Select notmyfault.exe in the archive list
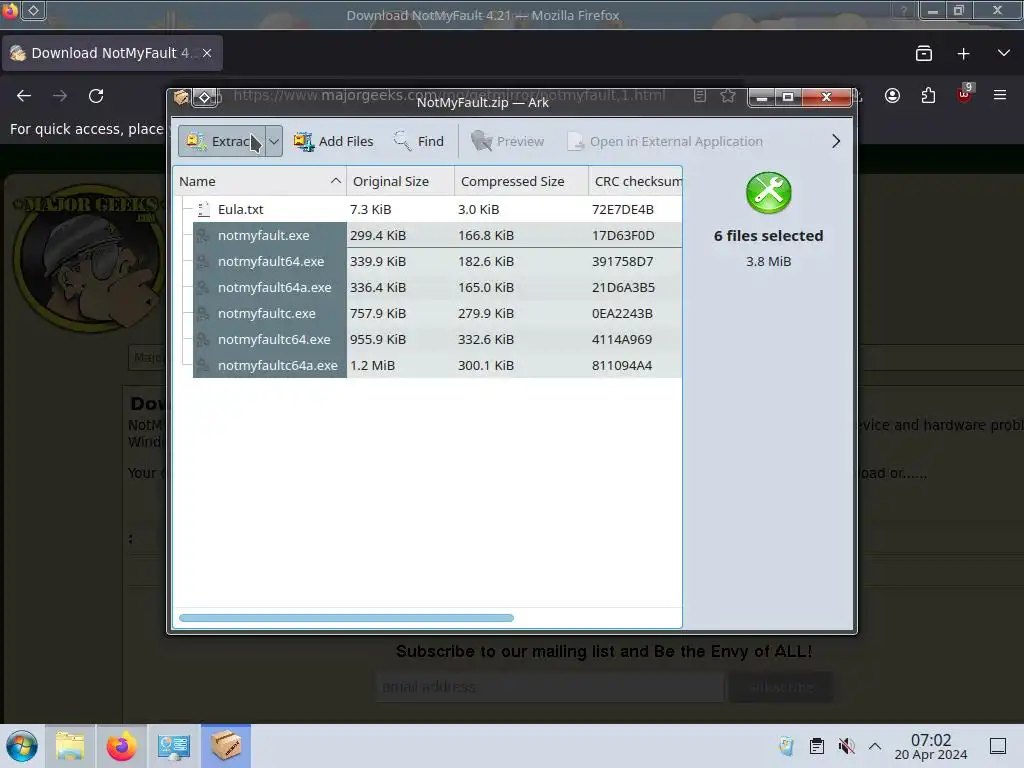 coord(428,235)
